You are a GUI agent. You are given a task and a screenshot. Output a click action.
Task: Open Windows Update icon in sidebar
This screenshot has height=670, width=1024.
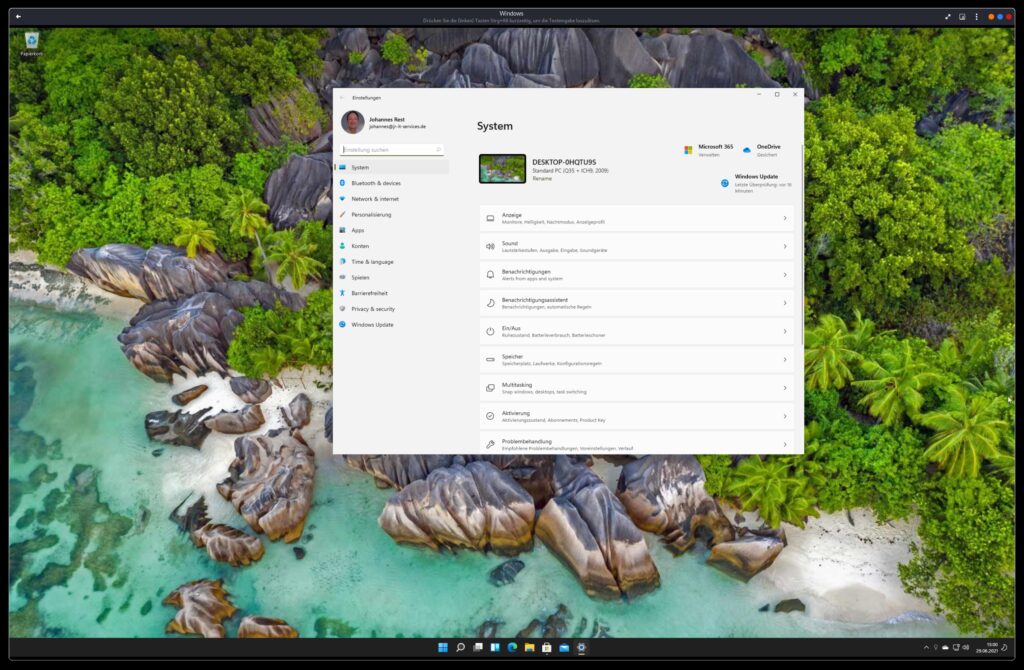pos(342,324)
